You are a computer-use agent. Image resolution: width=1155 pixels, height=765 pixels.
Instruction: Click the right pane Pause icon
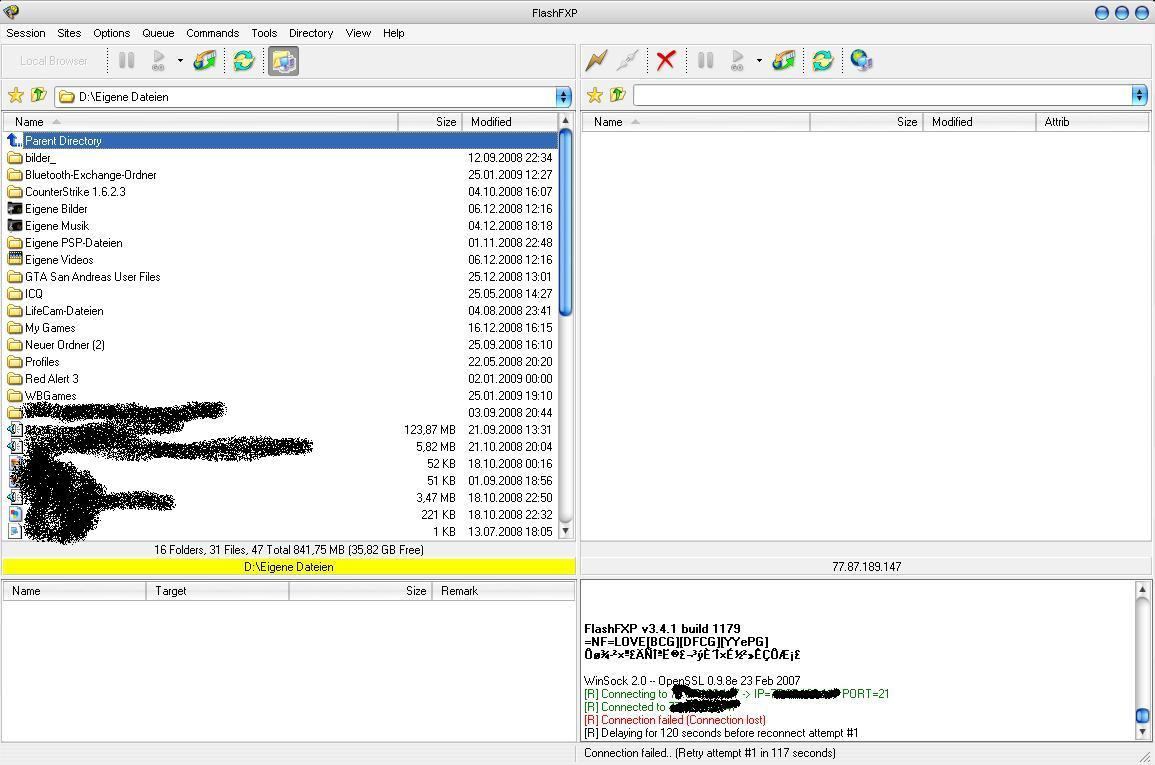click(706, 60)
